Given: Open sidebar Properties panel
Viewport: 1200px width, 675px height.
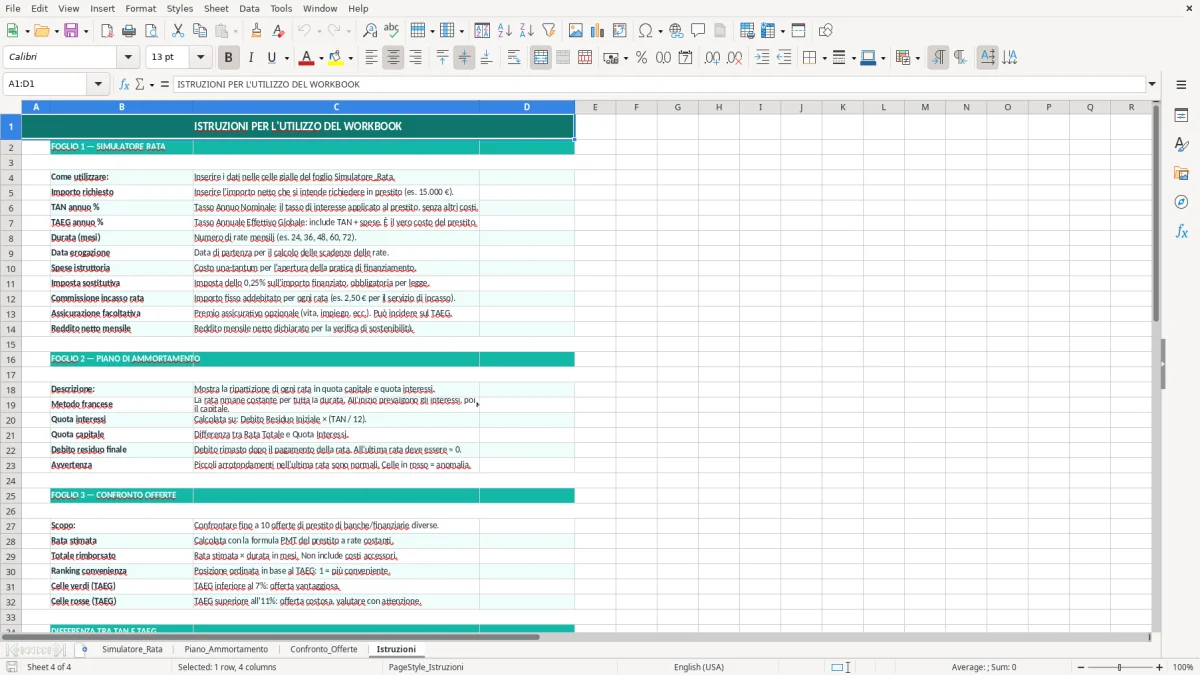Looking at the screenshot, I should [x=1181, y=116].
